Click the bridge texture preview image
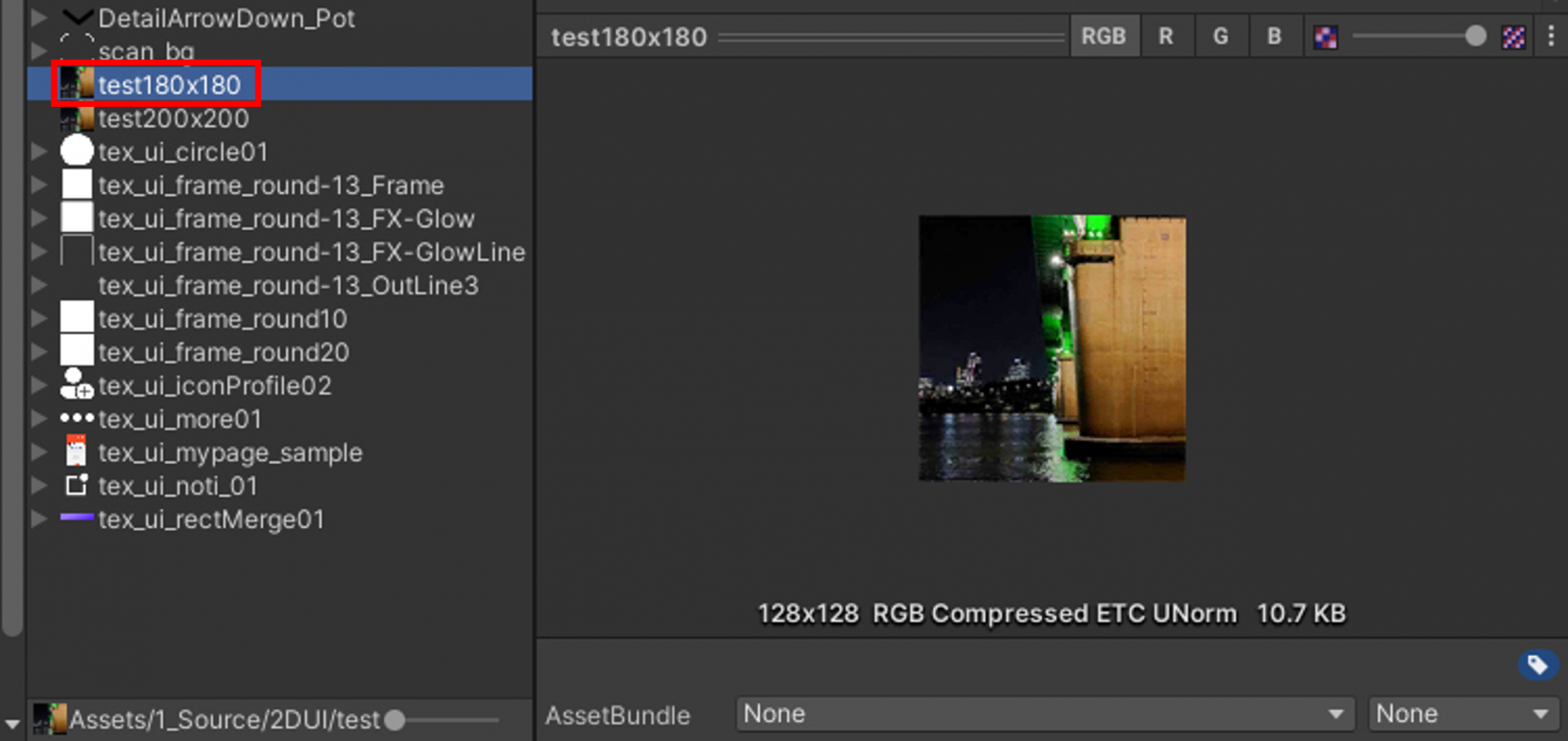The height and width of the screenshot is (741, 1568). [x=1052, y=348]
